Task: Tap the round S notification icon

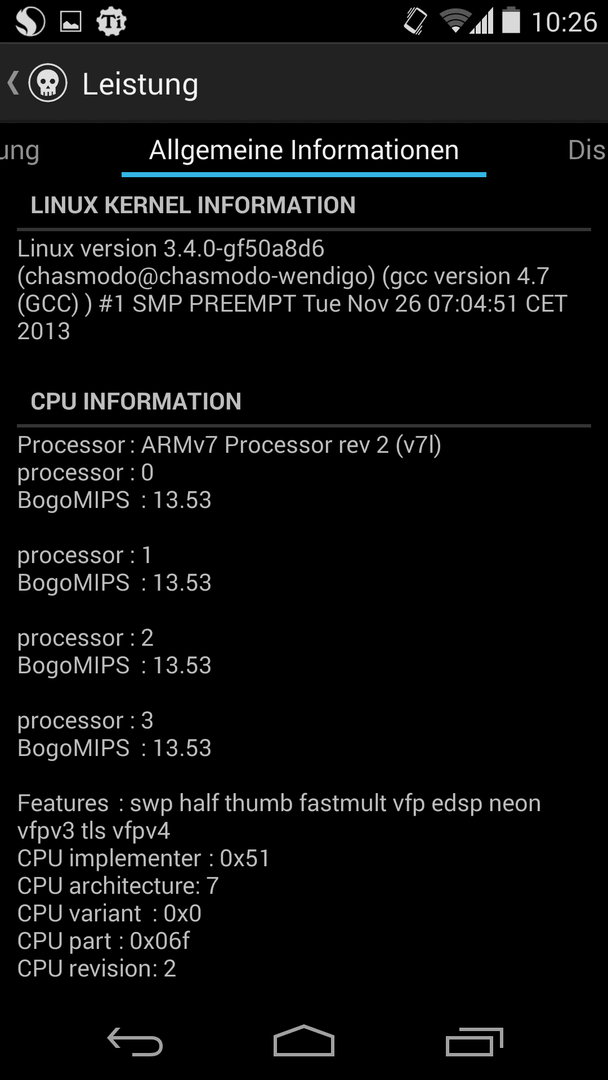Action: coord(29,22)
